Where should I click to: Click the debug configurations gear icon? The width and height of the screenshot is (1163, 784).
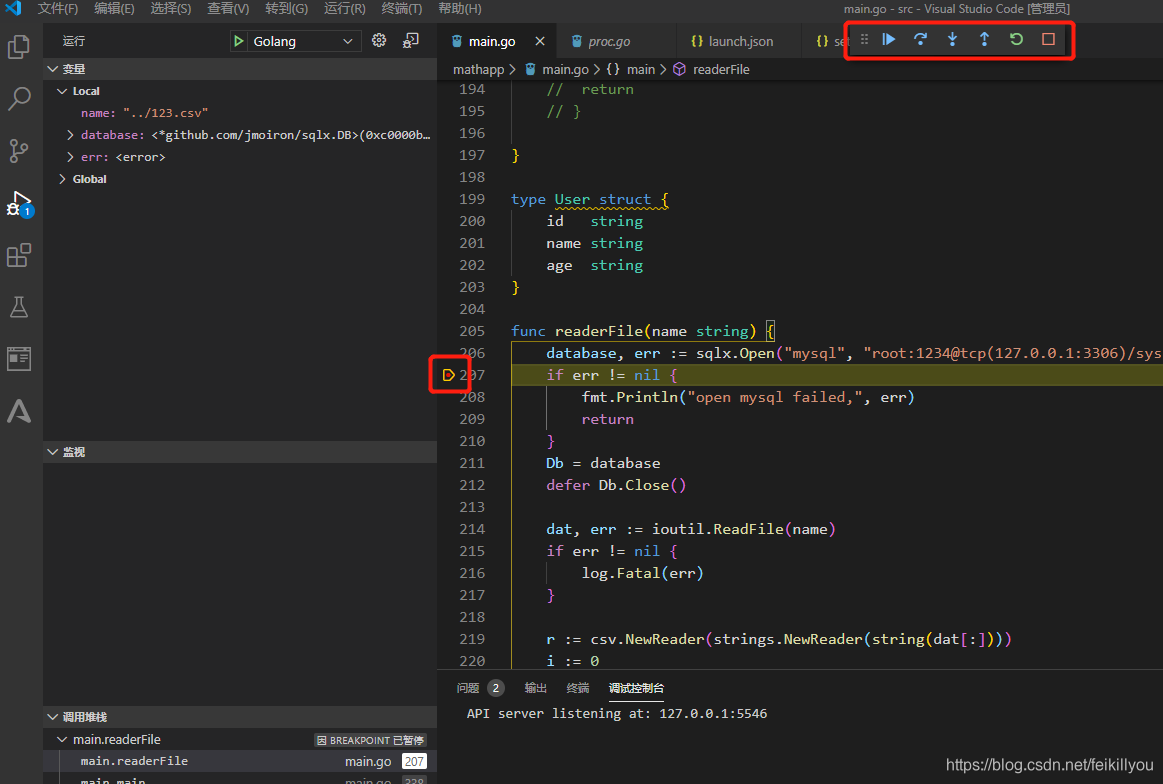tap(378, 40)
